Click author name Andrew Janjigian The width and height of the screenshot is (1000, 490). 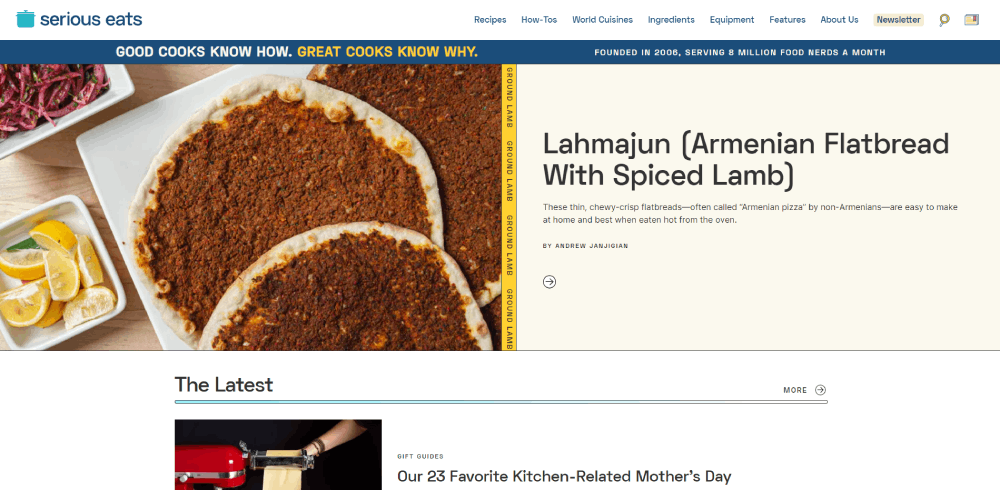(591, 246)
